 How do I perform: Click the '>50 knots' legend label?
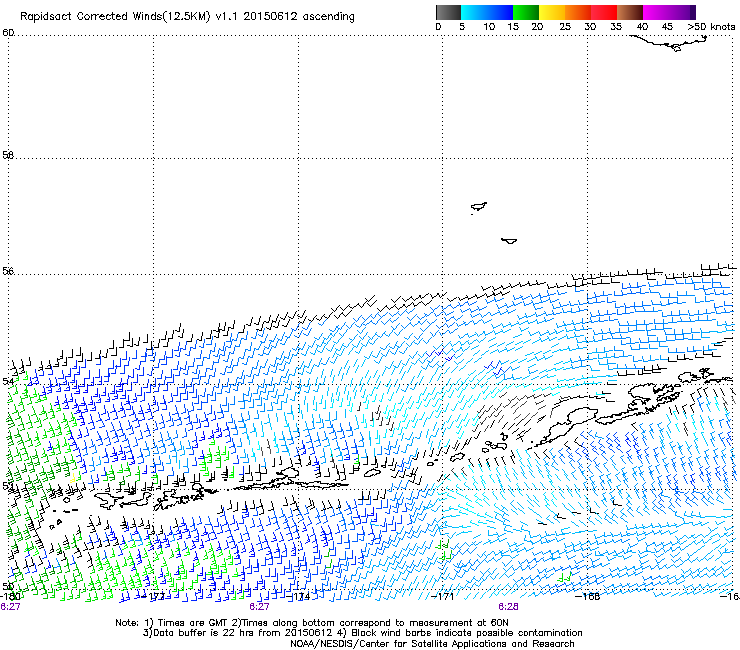point(711,26)
